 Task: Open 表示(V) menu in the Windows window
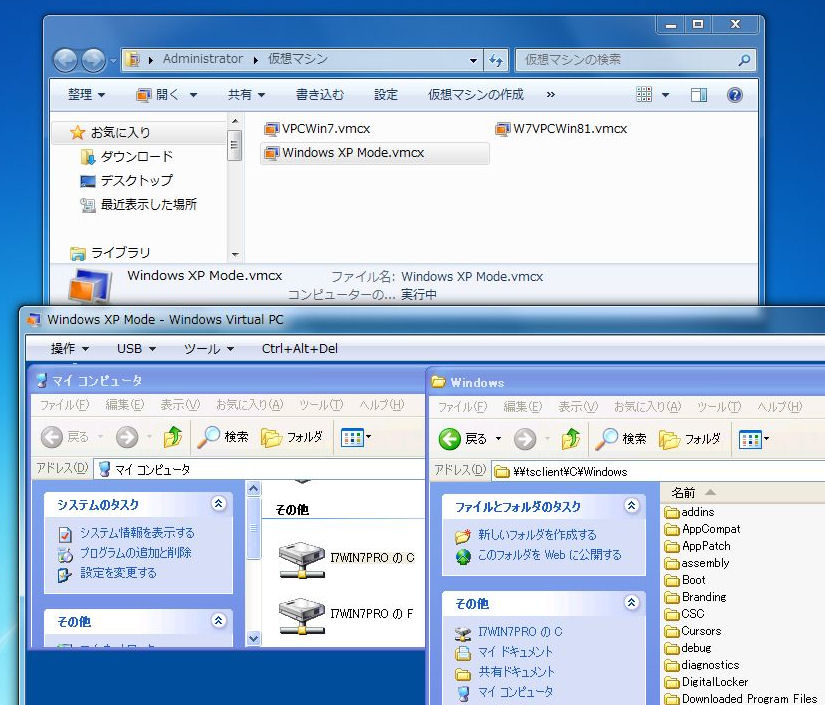point(578,407)
